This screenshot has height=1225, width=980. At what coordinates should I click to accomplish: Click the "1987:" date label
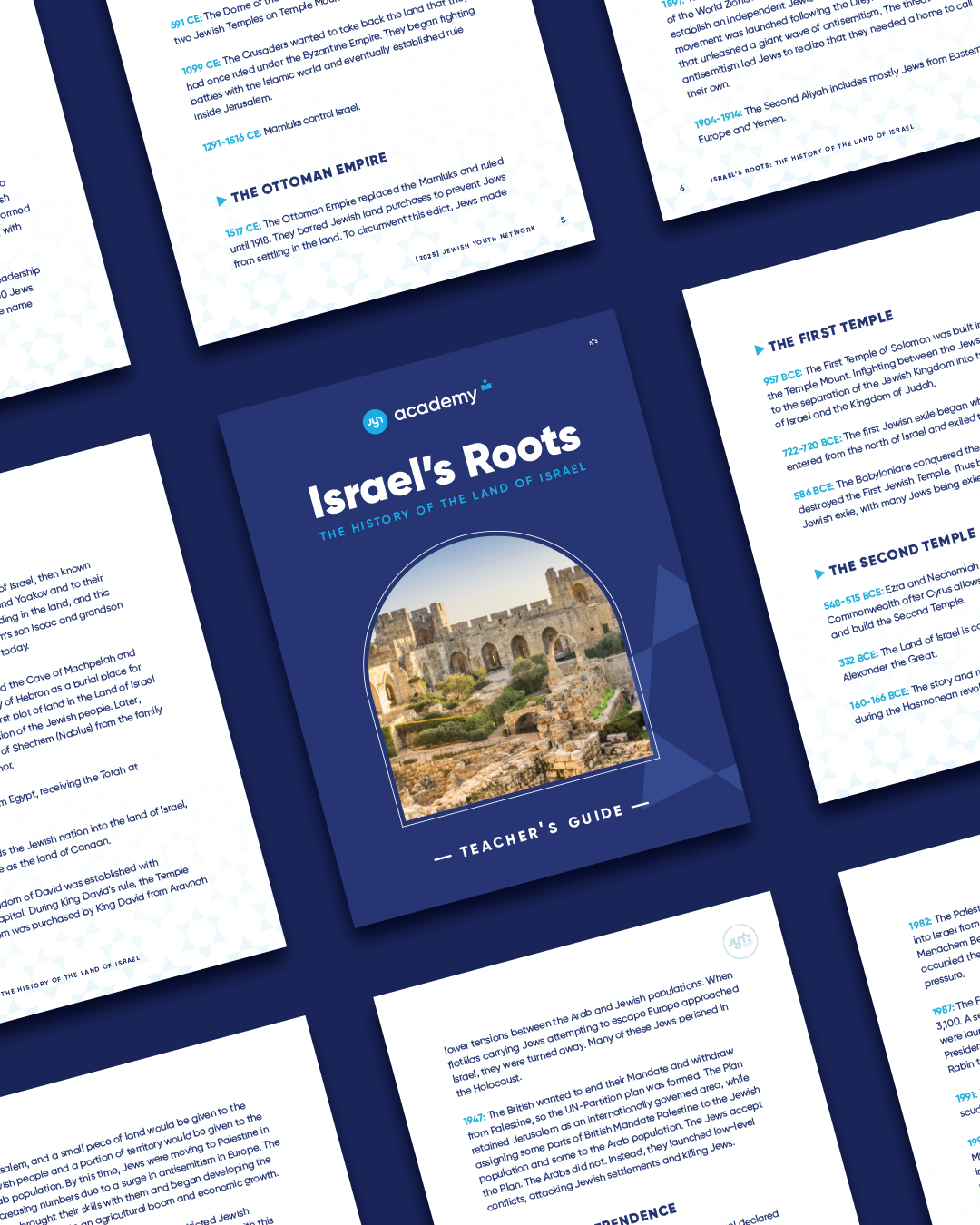(x=942, y=1008)
